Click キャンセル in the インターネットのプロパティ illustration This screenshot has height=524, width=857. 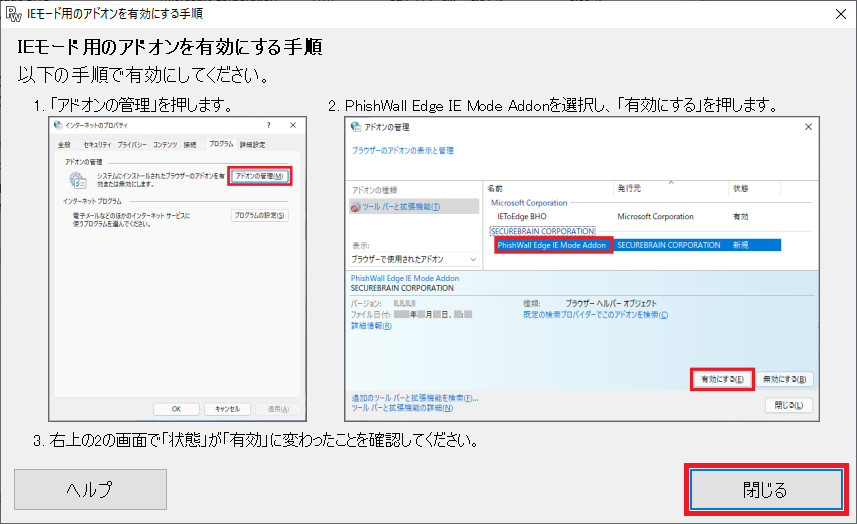pyautogui.click(x=227, y=409)
